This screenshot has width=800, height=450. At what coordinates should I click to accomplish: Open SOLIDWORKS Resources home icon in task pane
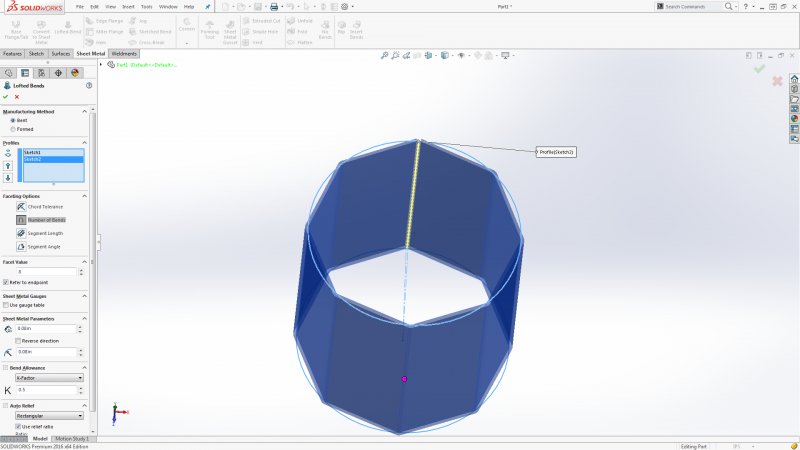(794, 79)
